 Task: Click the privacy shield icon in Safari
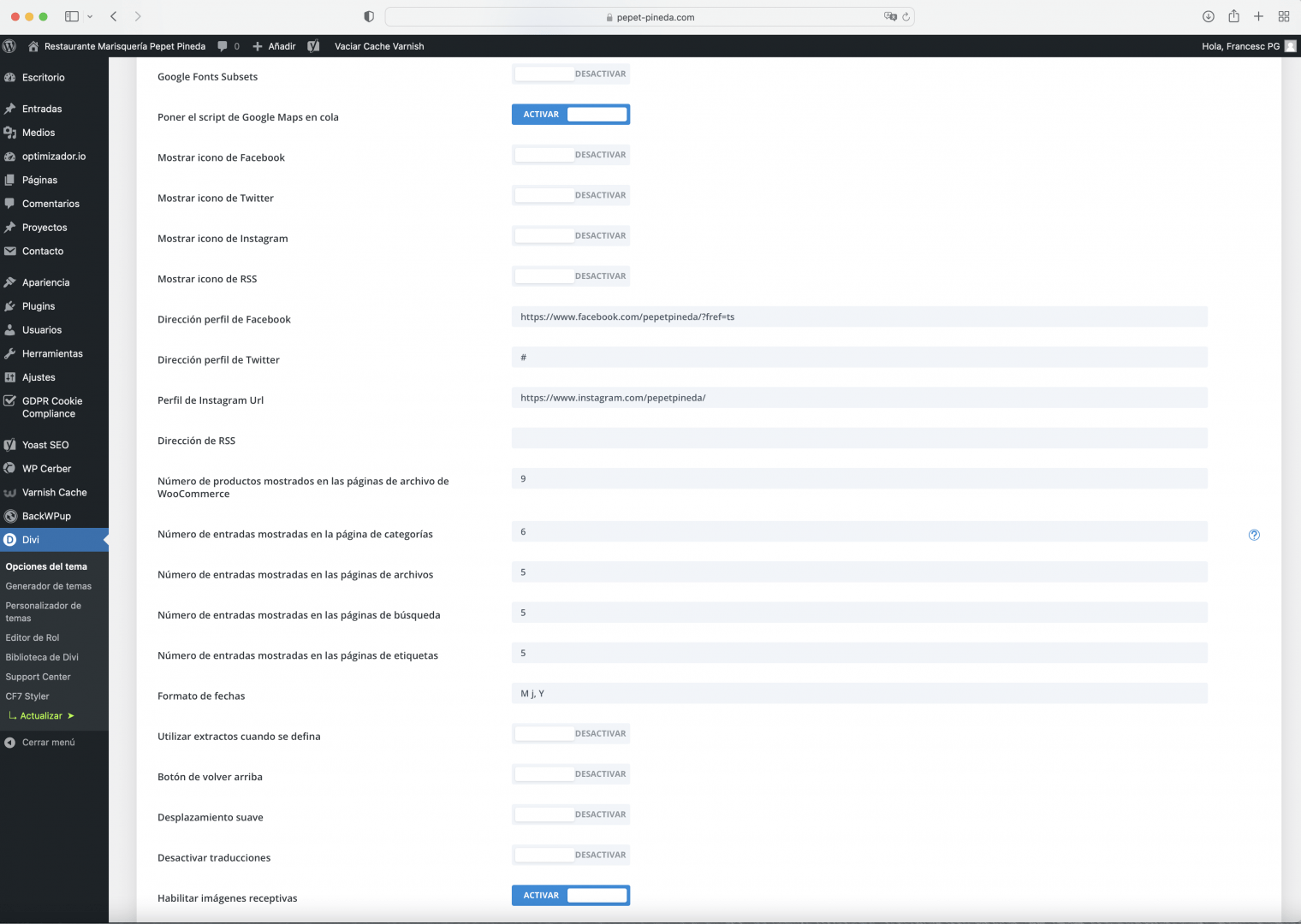point(369,16)
